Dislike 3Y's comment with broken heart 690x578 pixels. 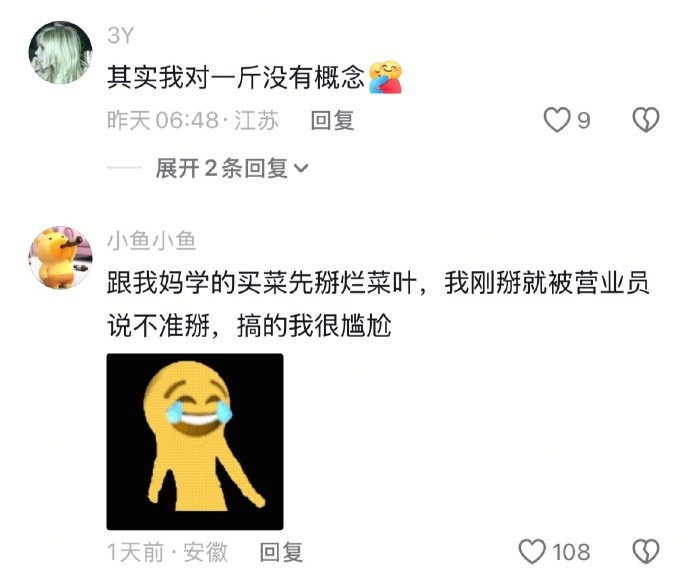pyautogui.click(x=646, y=120)
